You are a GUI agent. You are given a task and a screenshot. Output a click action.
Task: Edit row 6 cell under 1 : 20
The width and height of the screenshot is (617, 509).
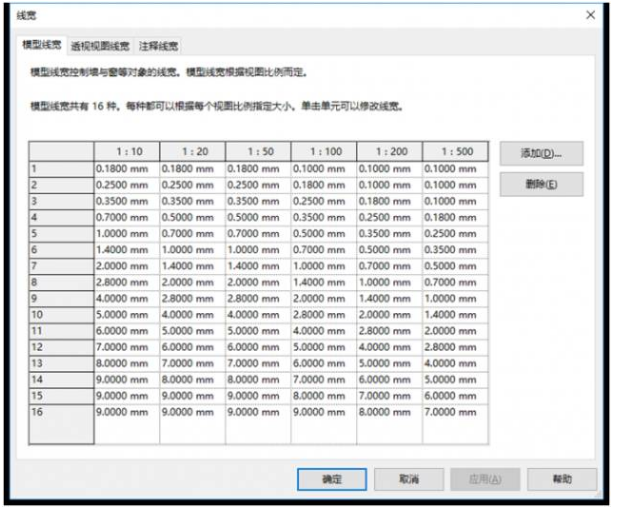coord(193,250)
